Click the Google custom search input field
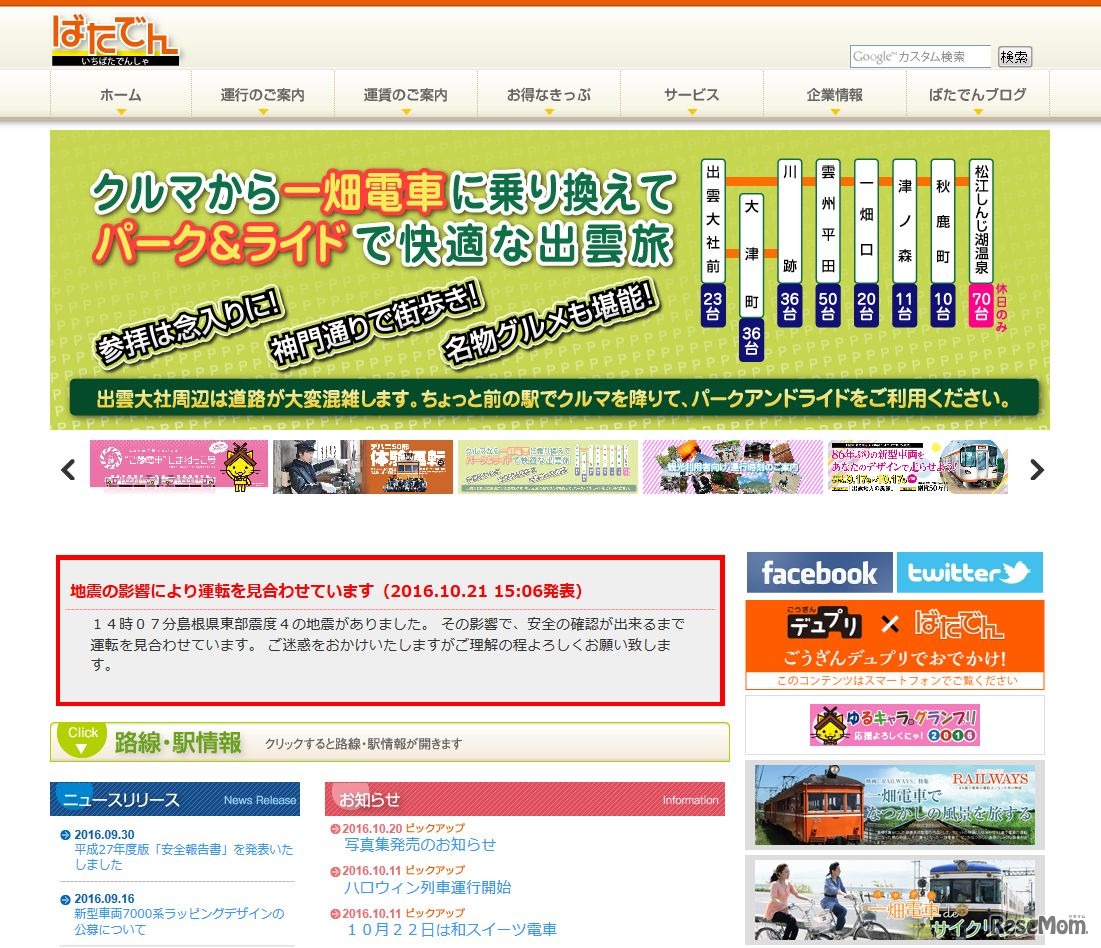The height and width of the screenshot is (948, 1101). [920, 57]
